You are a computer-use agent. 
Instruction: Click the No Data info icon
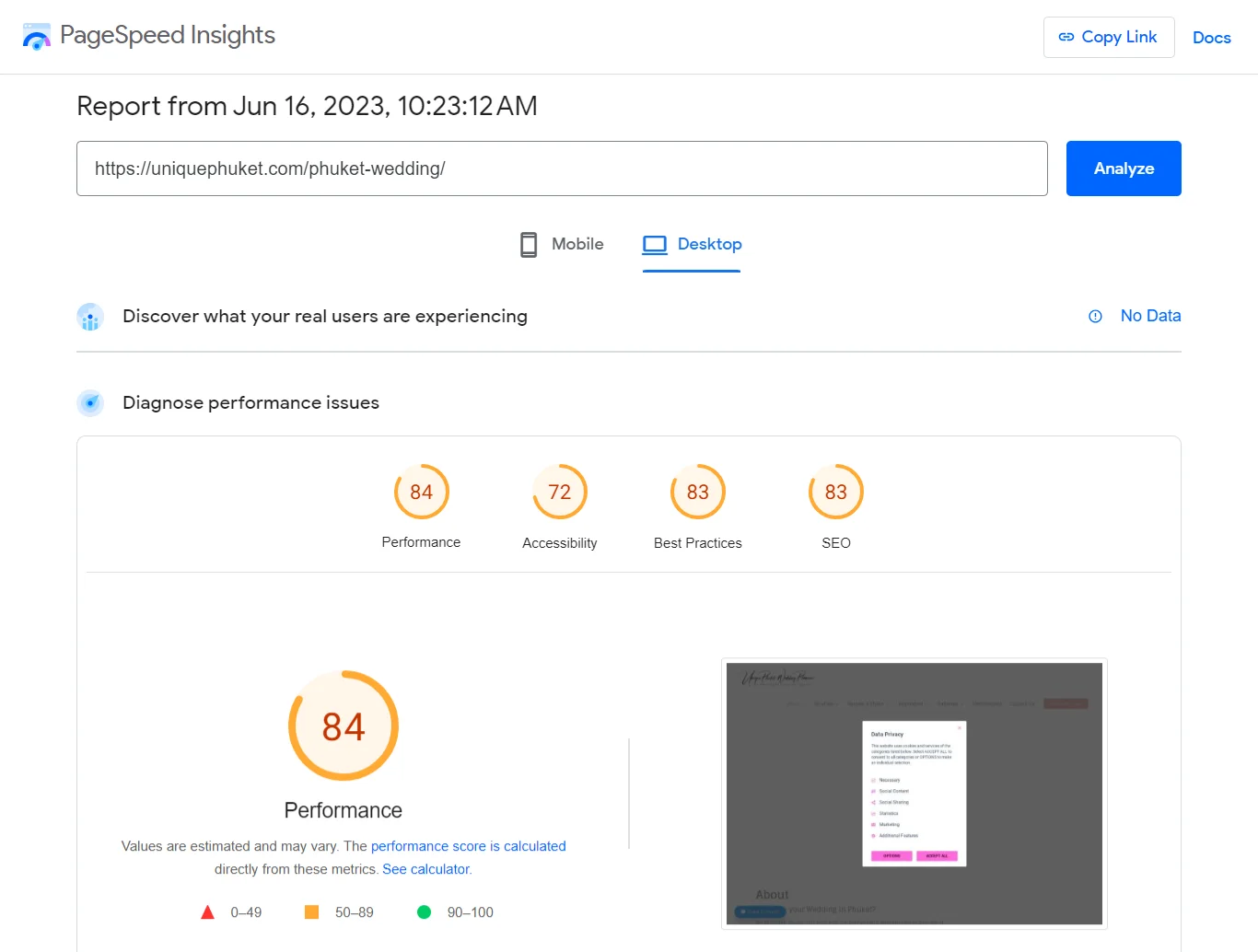pos(1095,317)
